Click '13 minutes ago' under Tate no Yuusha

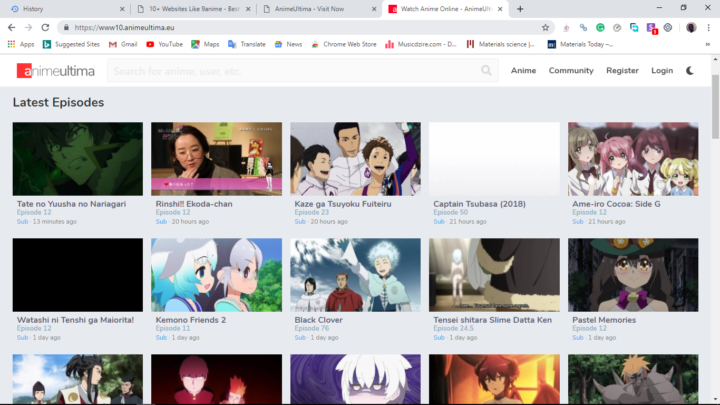tap(55, 221)
